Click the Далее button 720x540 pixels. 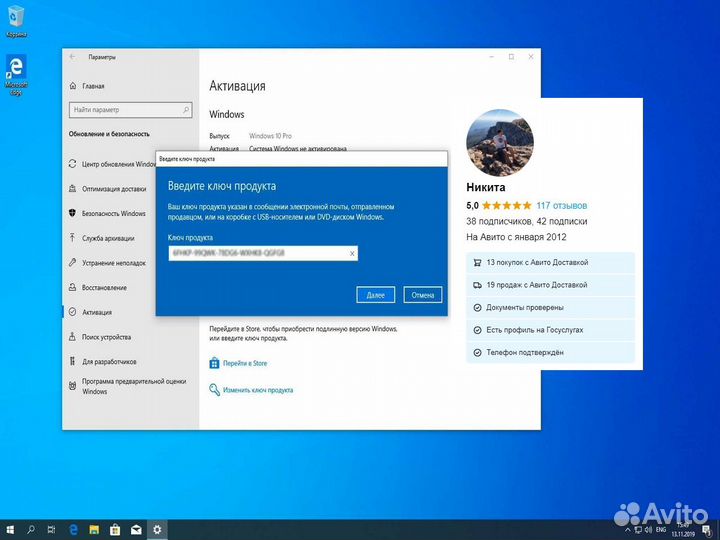click(x=376, y=295)
